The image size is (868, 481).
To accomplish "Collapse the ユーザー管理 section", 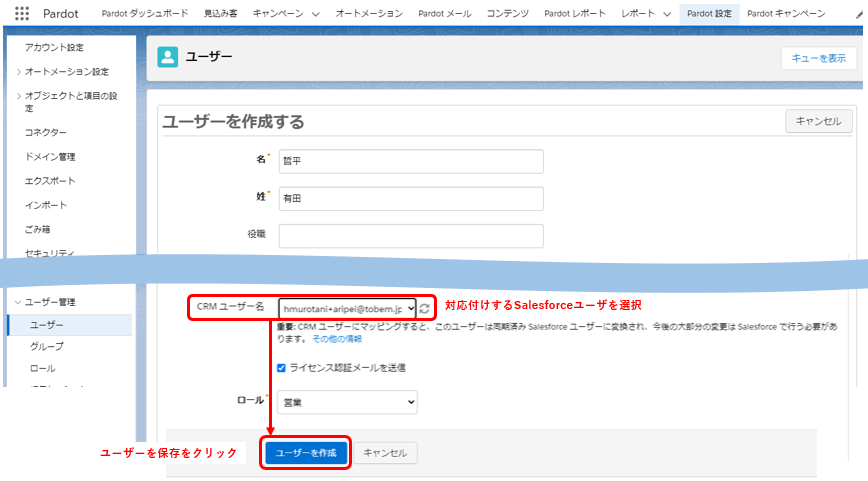I will (18, 302).
